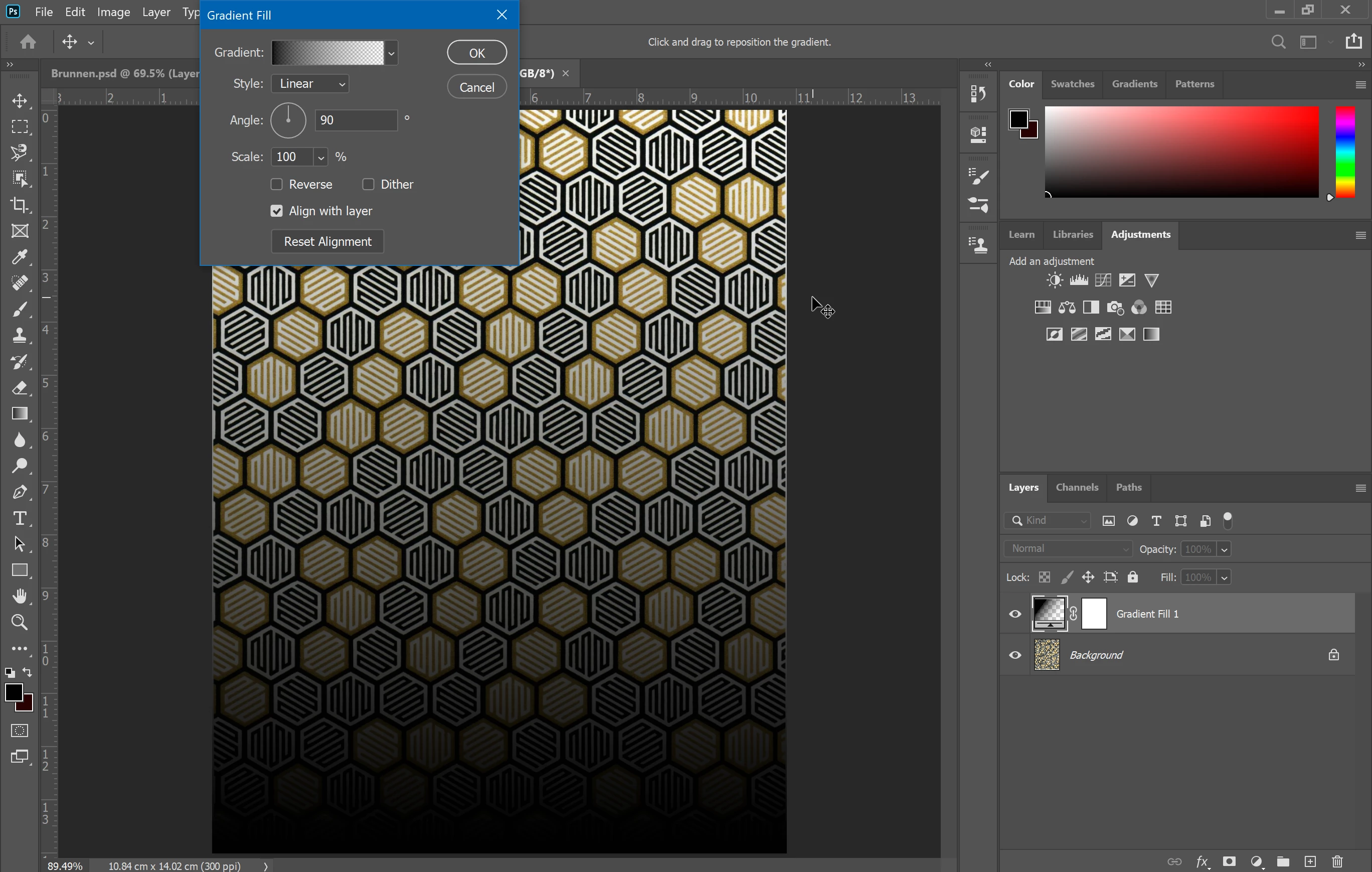Add Brightness/Contrast adjustment

tap(1054, 280)
